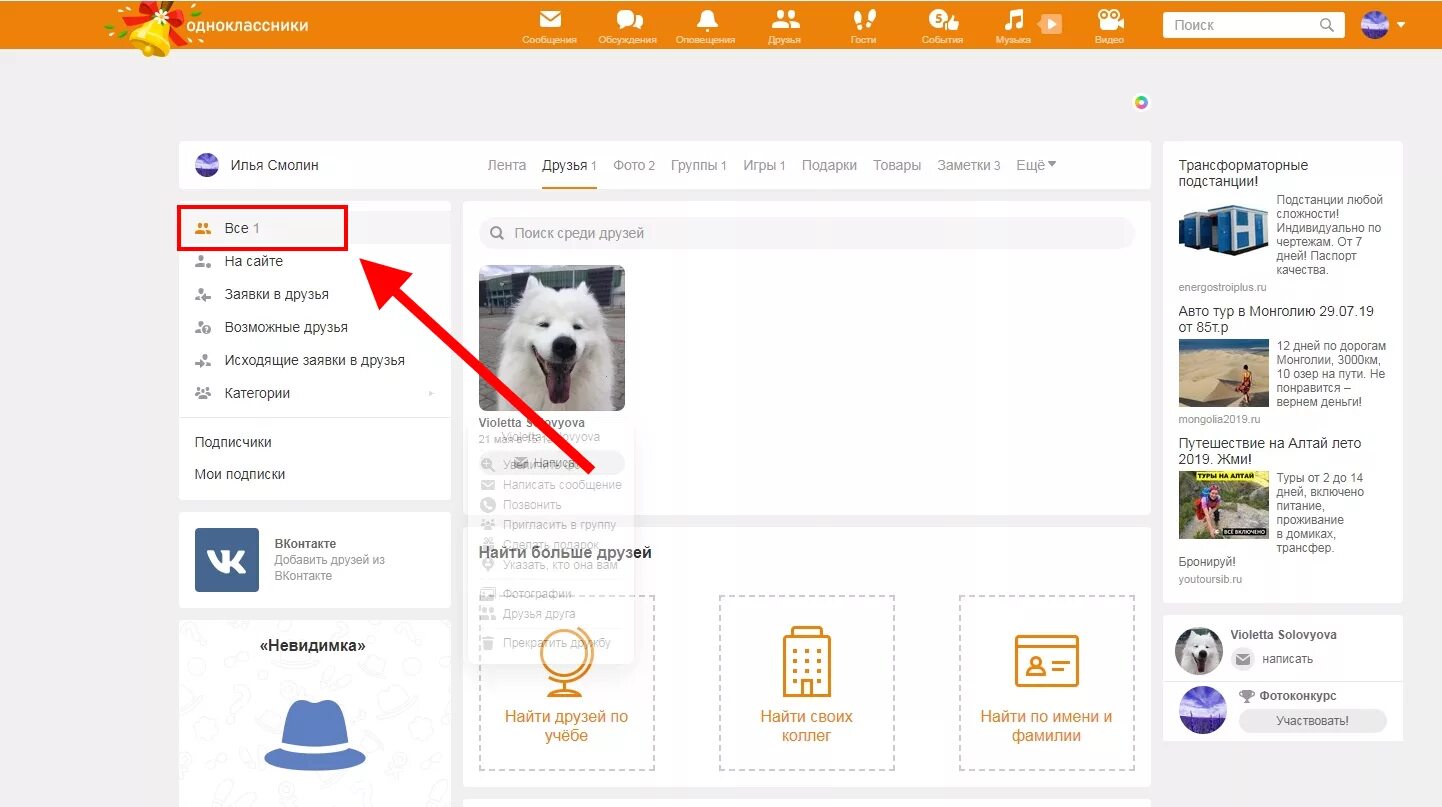This screenshot has height=807, width=1442.
Task: Open energostroiplus.ru link
Action: tap(1222, 287)
